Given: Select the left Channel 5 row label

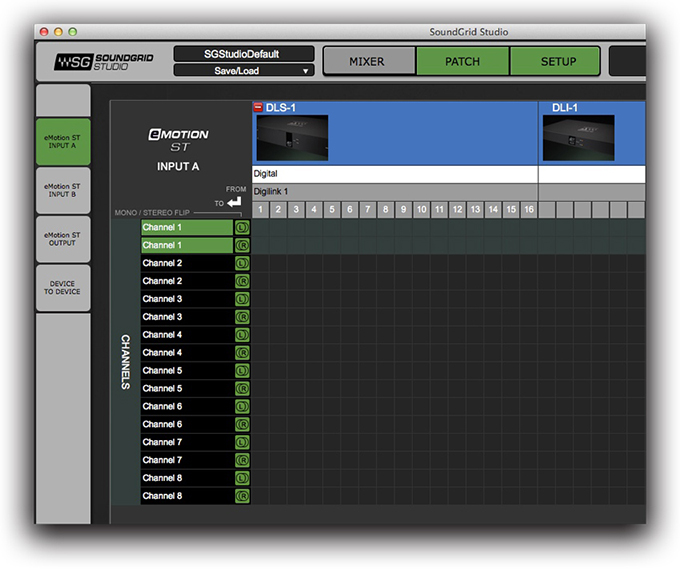Looking at the screenshot, I should [187, 370].
